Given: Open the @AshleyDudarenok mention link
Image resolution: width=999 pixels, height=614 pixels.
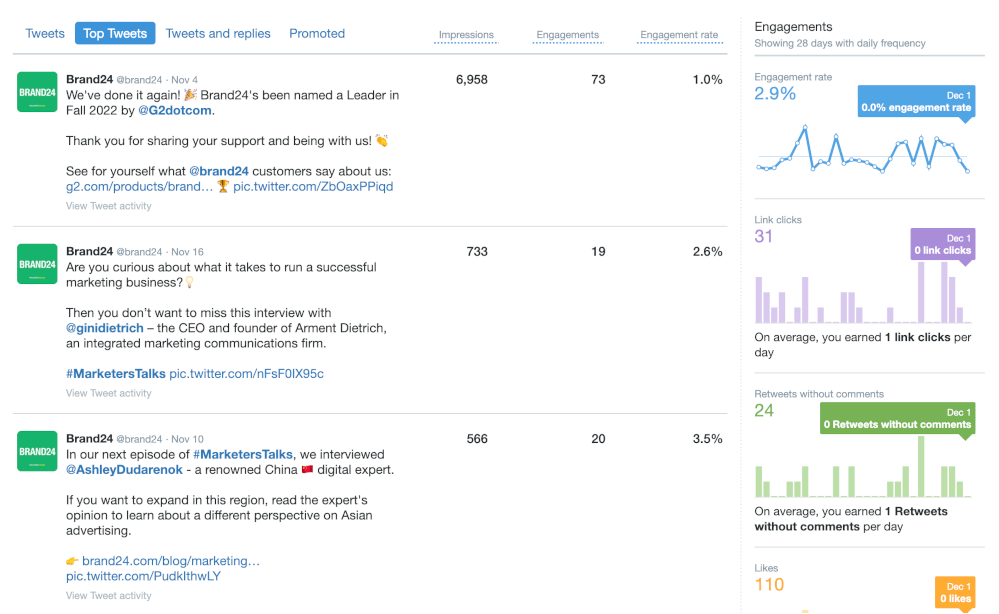Looking at the screenshot, I should pyautogui.click(x=124, y=469).
